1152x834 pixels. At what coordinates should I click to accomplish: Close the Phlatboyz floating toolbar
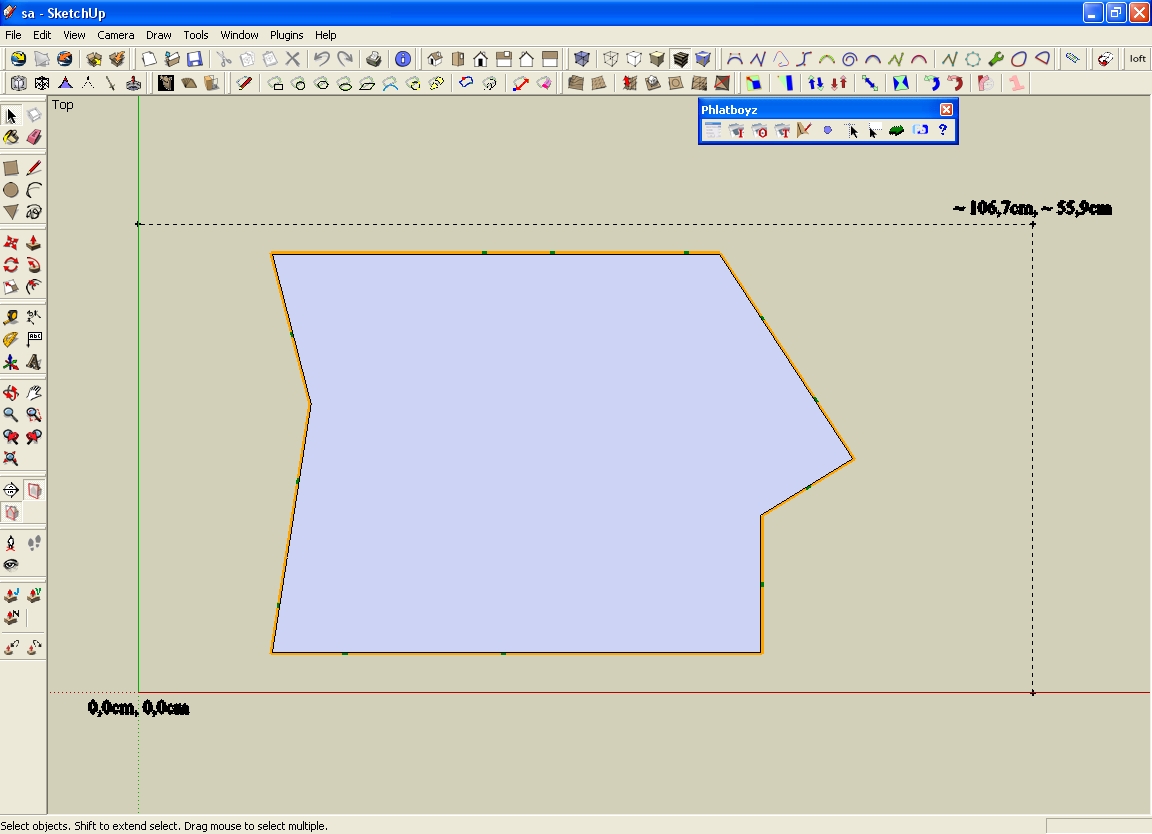(946, 109)
